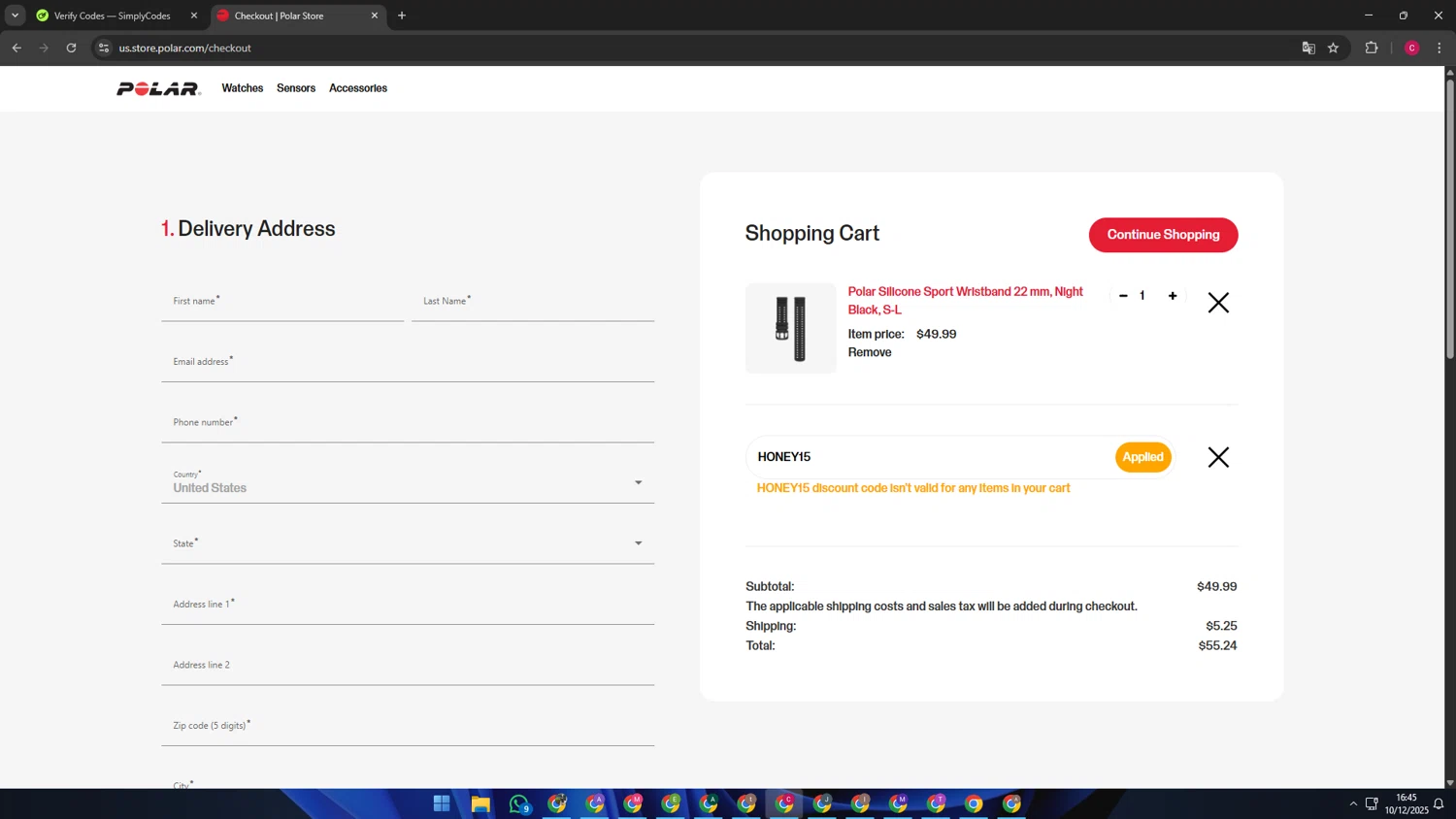Open the Windows Start menu

point(442,803)
